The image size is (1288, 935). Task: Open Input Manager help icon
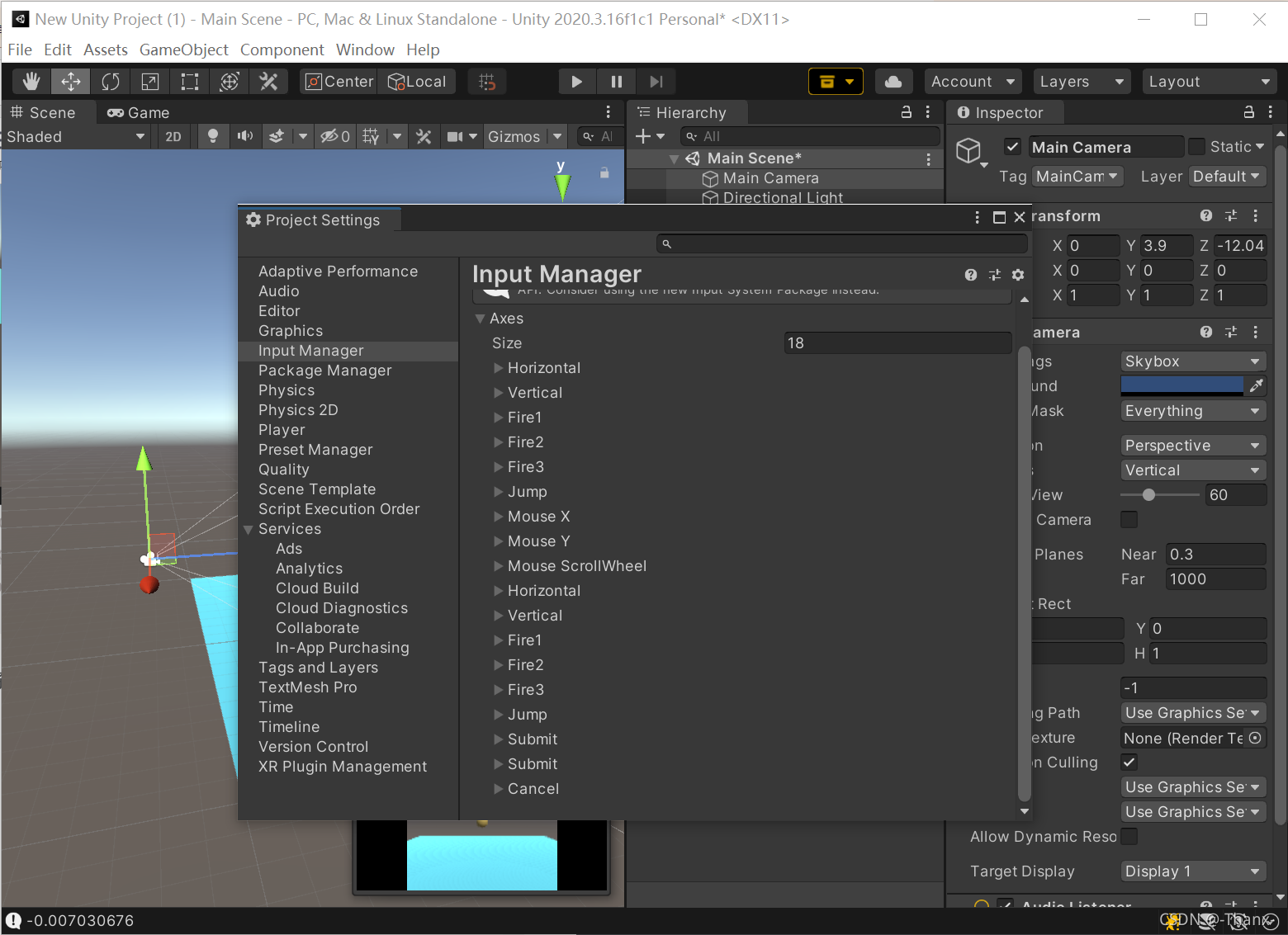point(971,275)
